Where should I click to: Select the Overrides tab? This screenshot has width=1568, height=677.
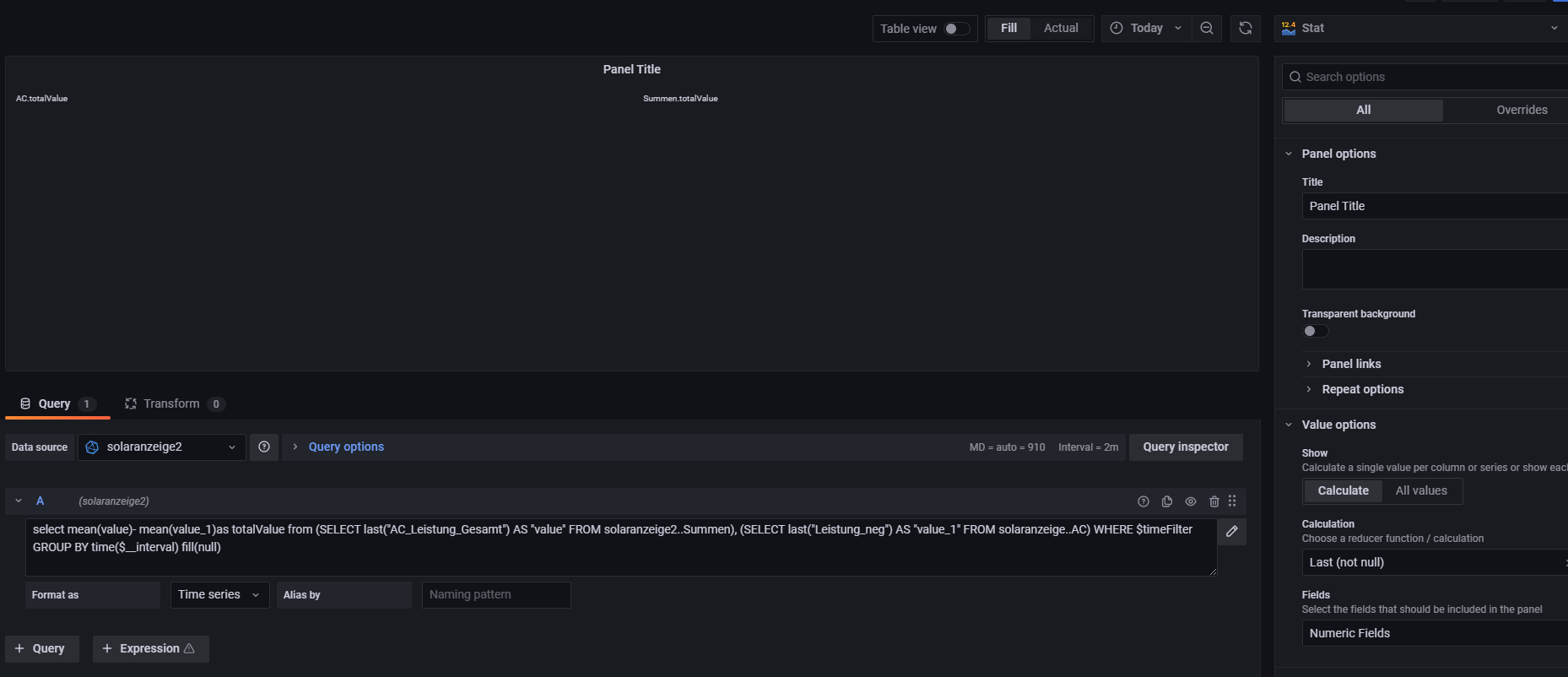1522,110
